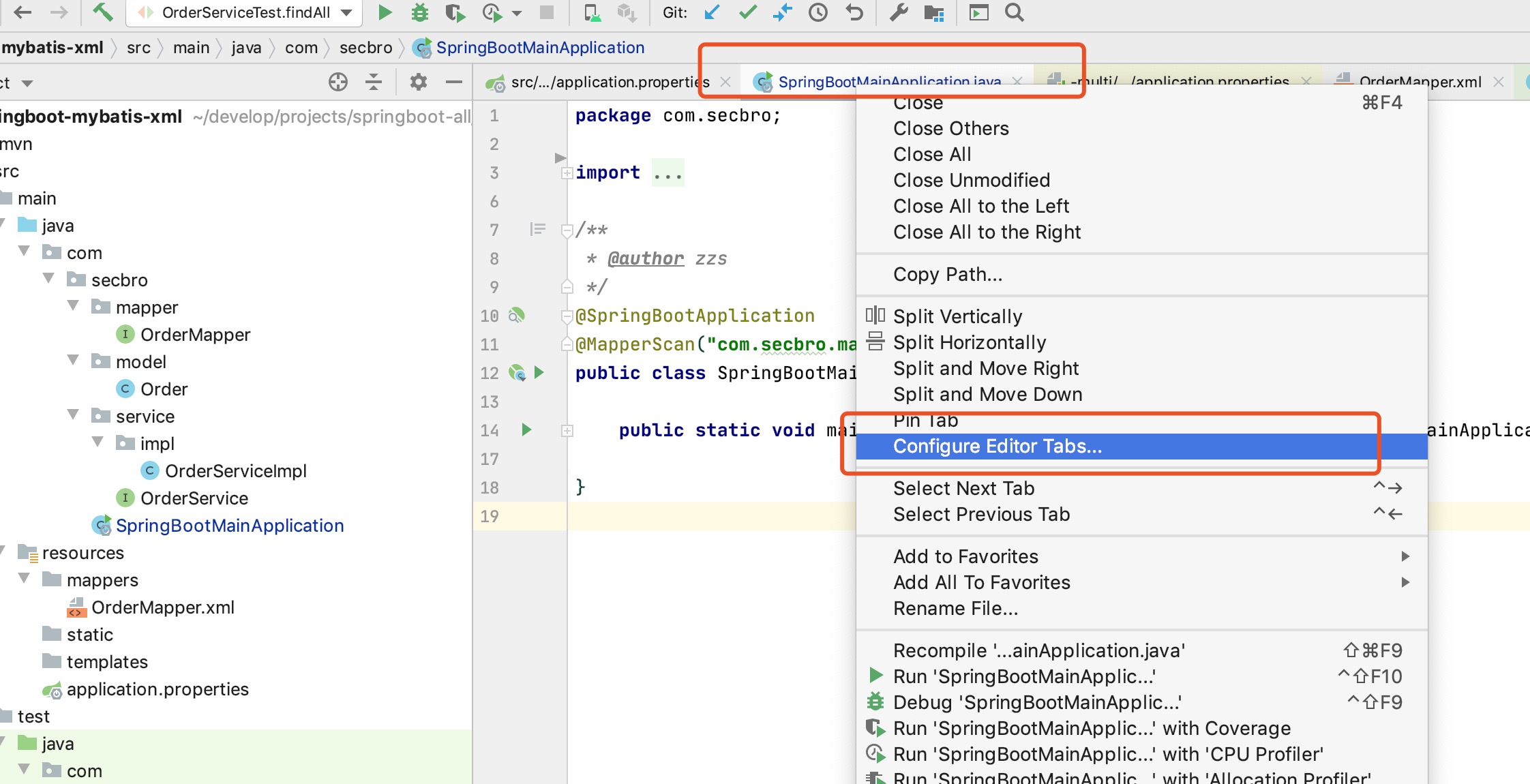
Task: Choose Configure Editor Tabs
Action: click(x=1141, y=446)
